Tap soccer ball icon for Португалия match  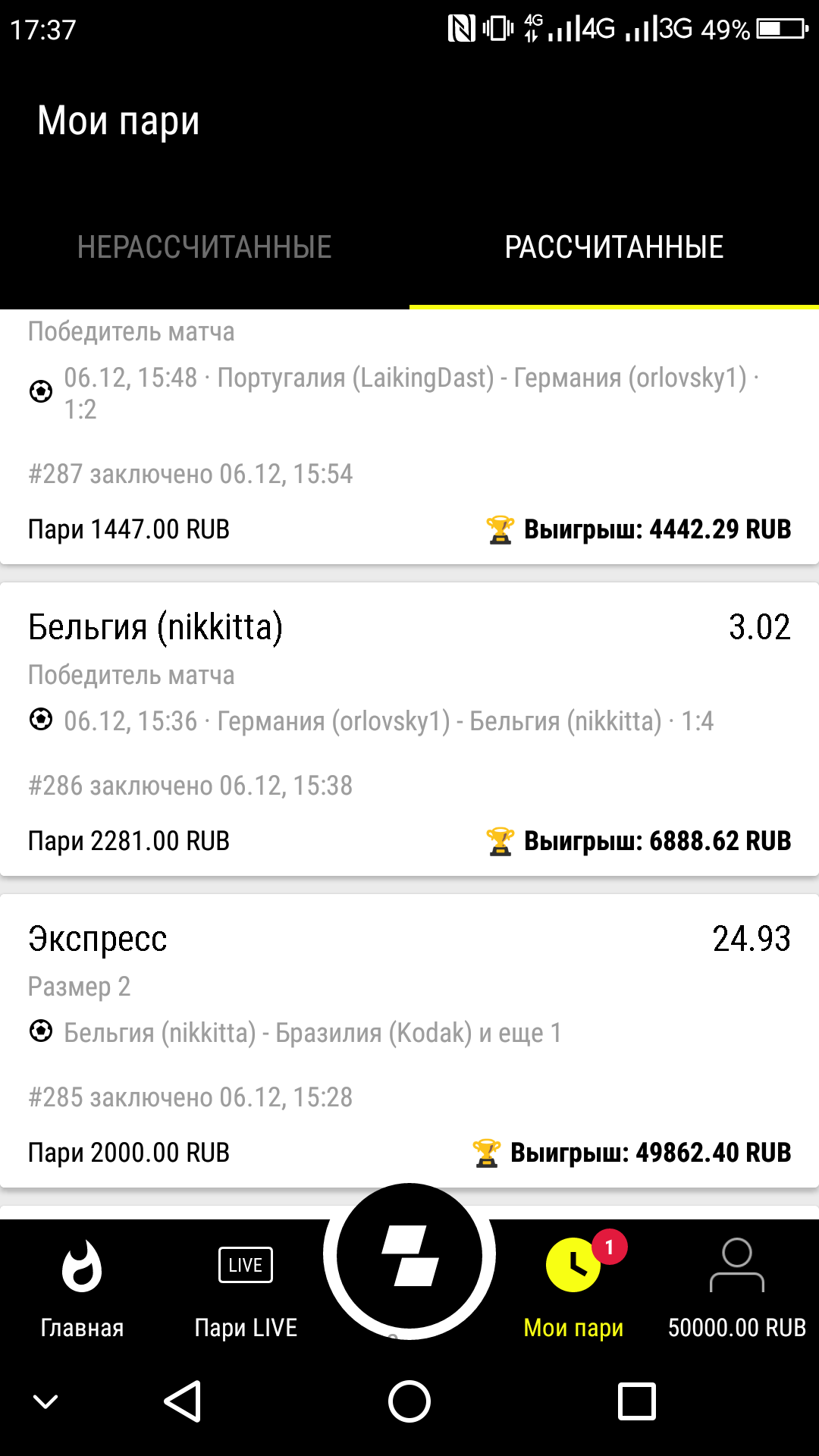pos(41,391)
